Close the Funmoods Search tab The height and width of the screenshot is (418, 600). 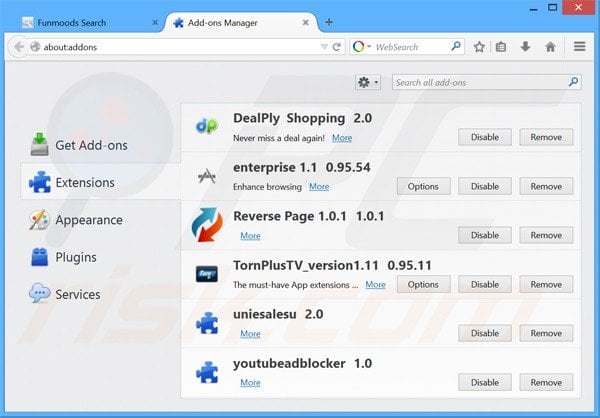[x=155, y=23]
